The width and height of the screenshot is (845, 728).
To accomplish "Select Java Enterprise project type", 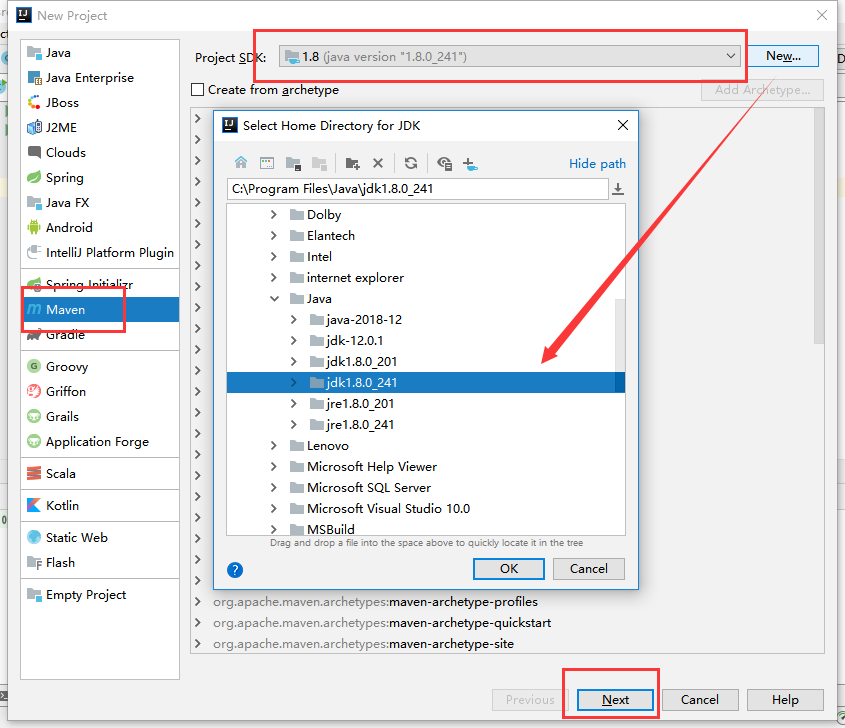I will click(x=100, y=78).
